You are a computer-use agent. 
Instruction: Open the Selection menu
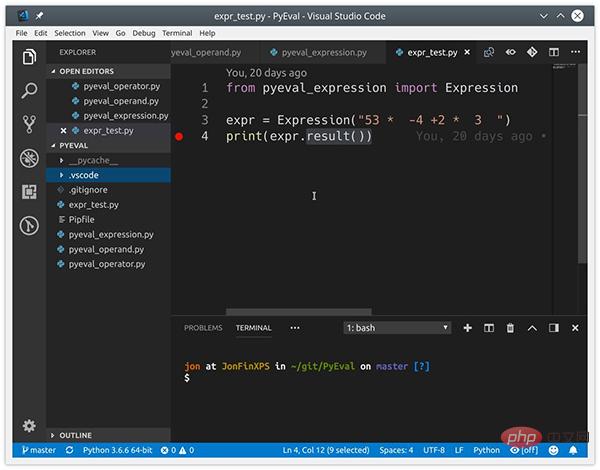(70, 33)
